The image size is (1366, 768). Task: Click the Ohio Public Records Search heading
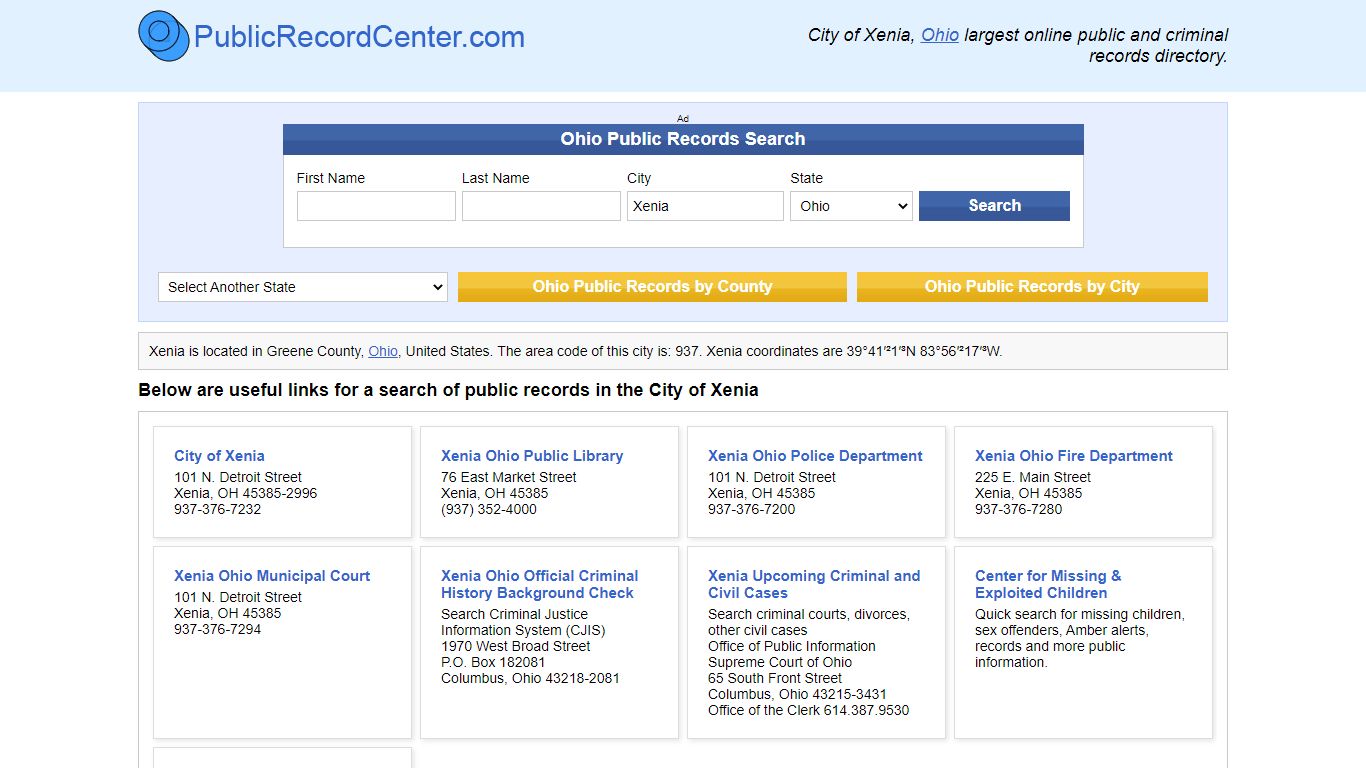(x=683, y=139)
